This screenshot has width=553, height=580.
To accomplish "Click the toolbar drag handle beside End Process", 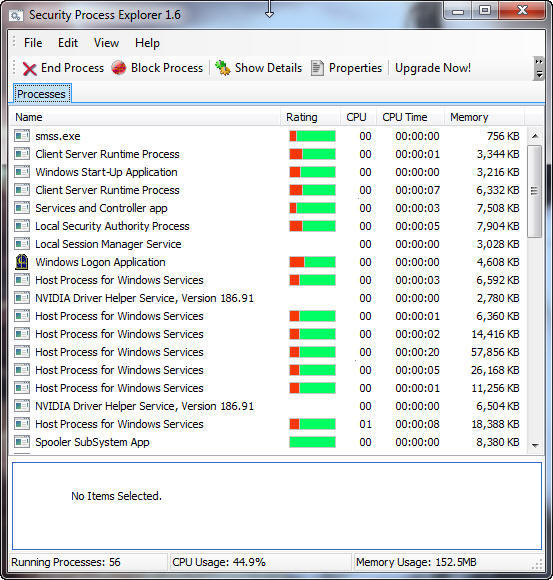I will click(14, 68).
